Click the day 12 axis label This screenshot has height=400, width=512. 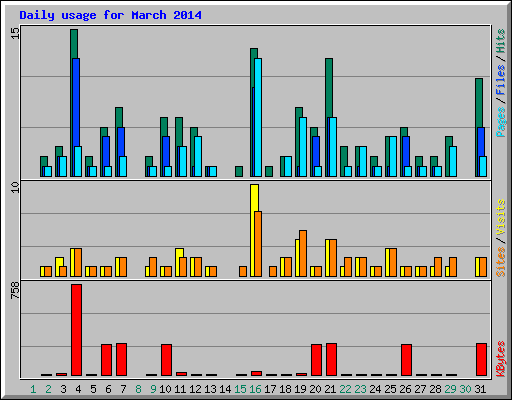click(x=195, y=389)
